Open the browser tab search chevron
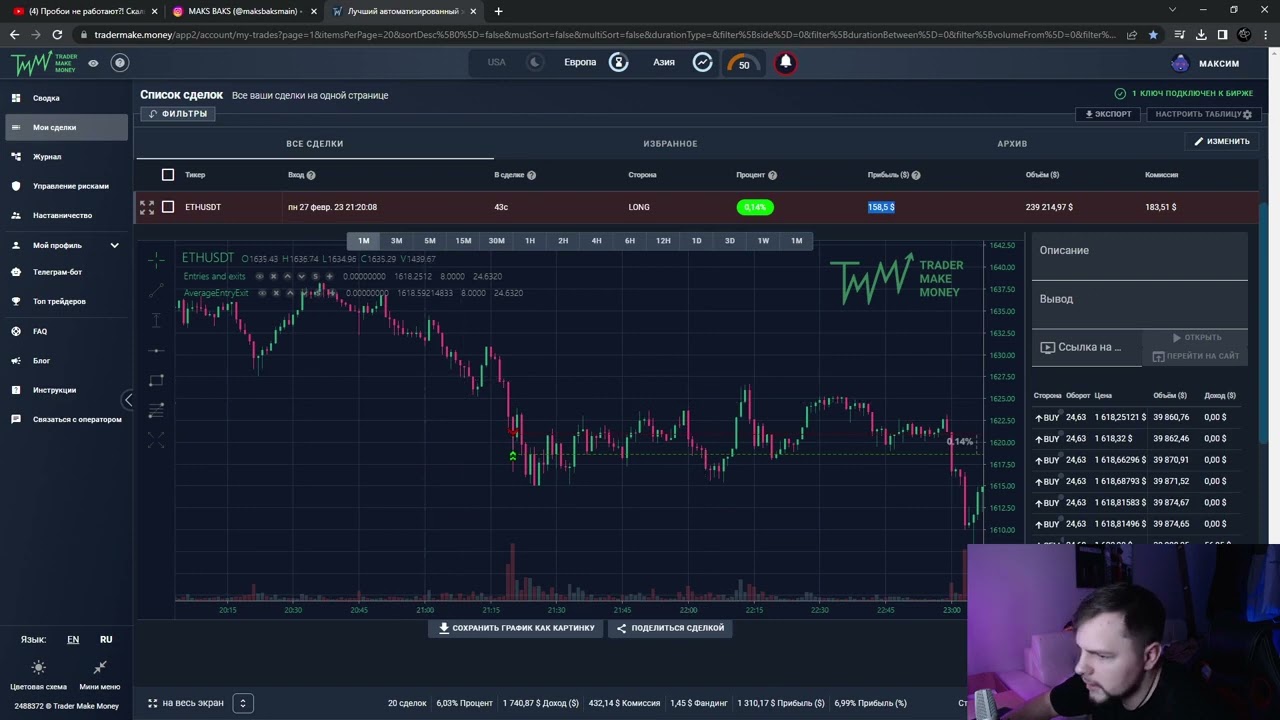 (x=1173, y=10)
